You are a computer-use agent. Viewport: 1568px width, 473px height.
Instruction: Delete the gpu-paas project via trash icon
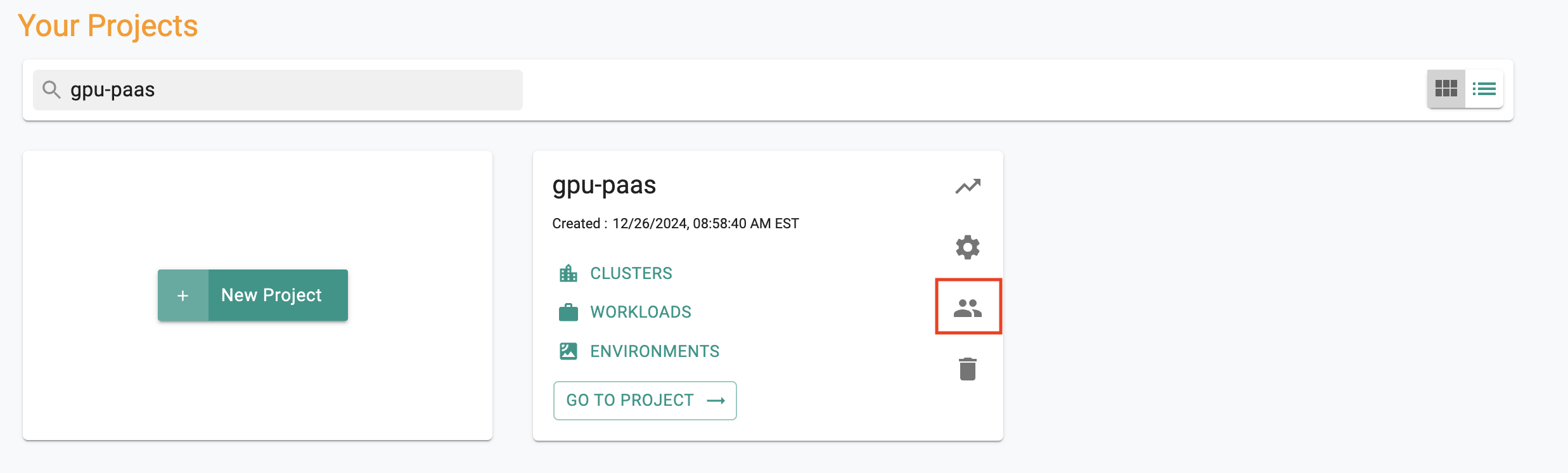click(x=967, y=369)
